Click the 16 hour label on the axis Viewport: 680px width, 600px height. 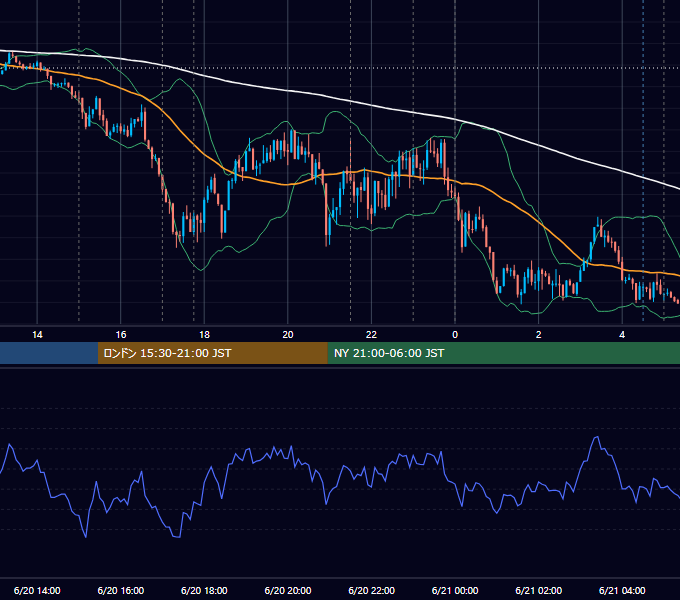click(x=121, y=335)
